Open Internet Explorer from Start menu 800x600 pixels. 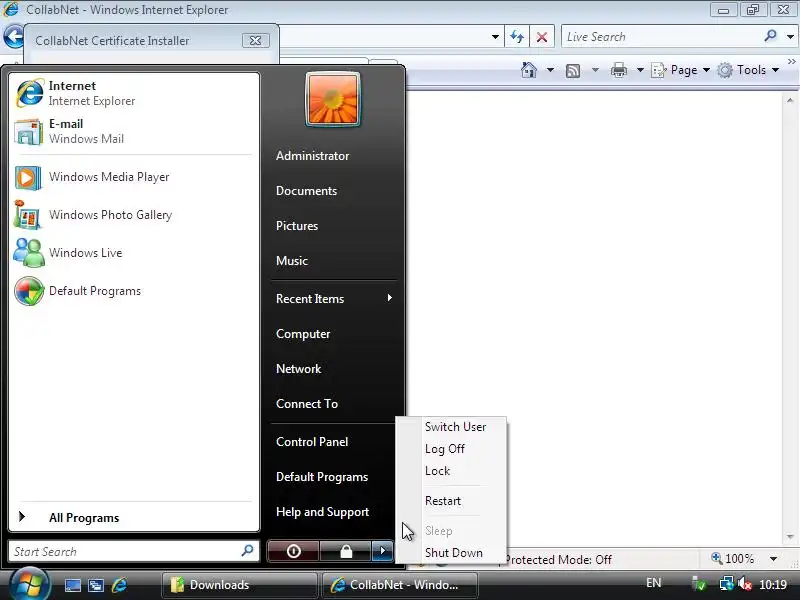pyautogui.click(x=134, y=93)
